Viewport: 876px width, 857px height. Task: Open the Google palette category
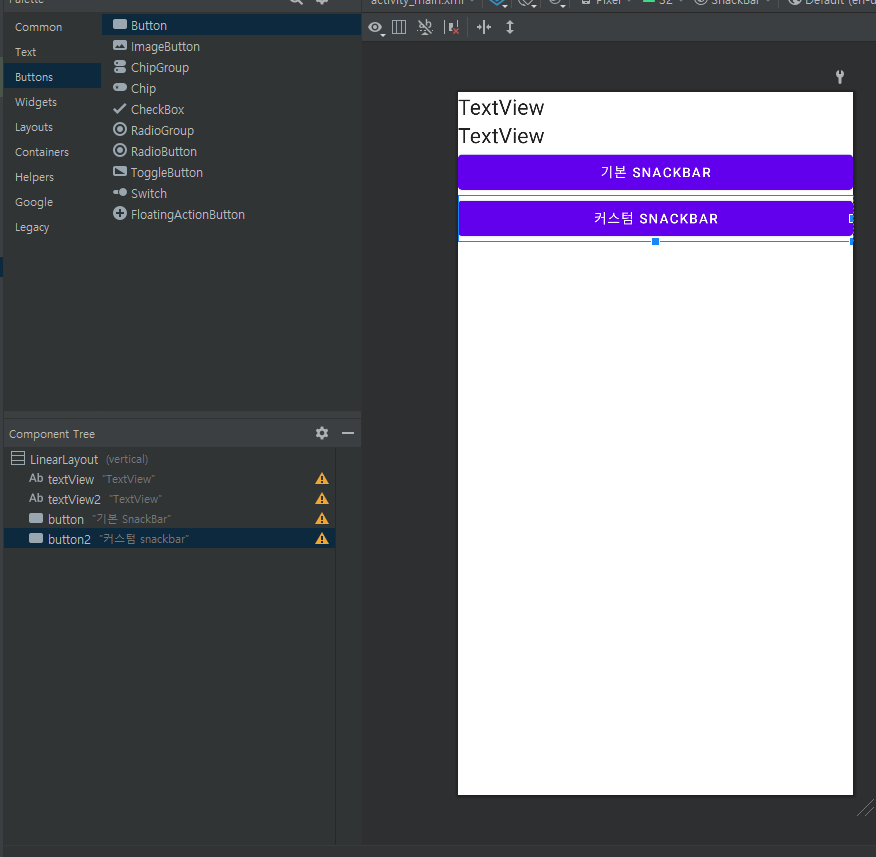click(x=53, y=202)
